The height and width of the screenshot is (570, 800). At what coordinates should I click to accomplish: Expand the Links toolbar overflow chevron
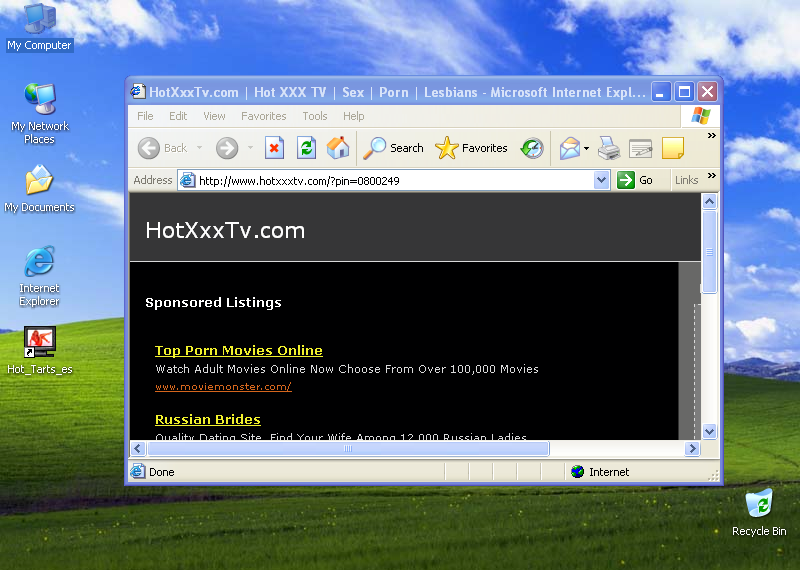coord(712,176)
